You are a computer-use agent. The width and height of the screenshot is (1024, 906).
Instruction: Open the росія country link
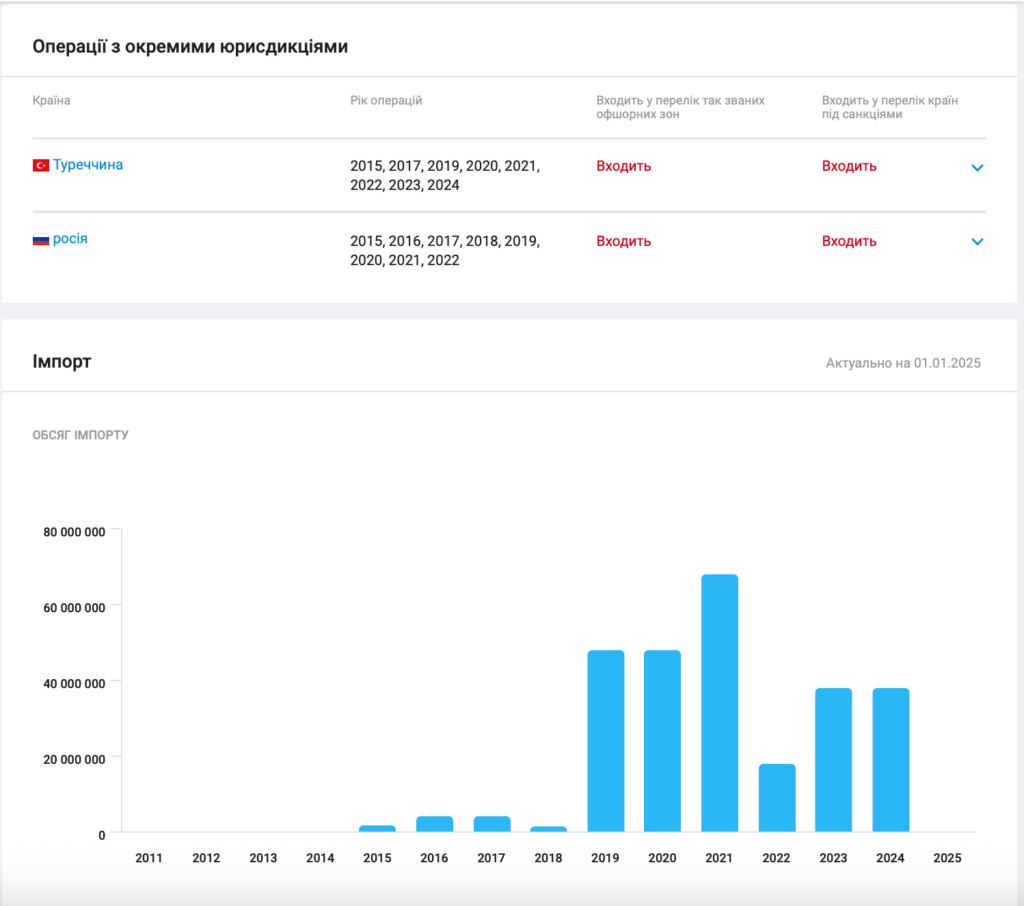(x=70, y=239)
